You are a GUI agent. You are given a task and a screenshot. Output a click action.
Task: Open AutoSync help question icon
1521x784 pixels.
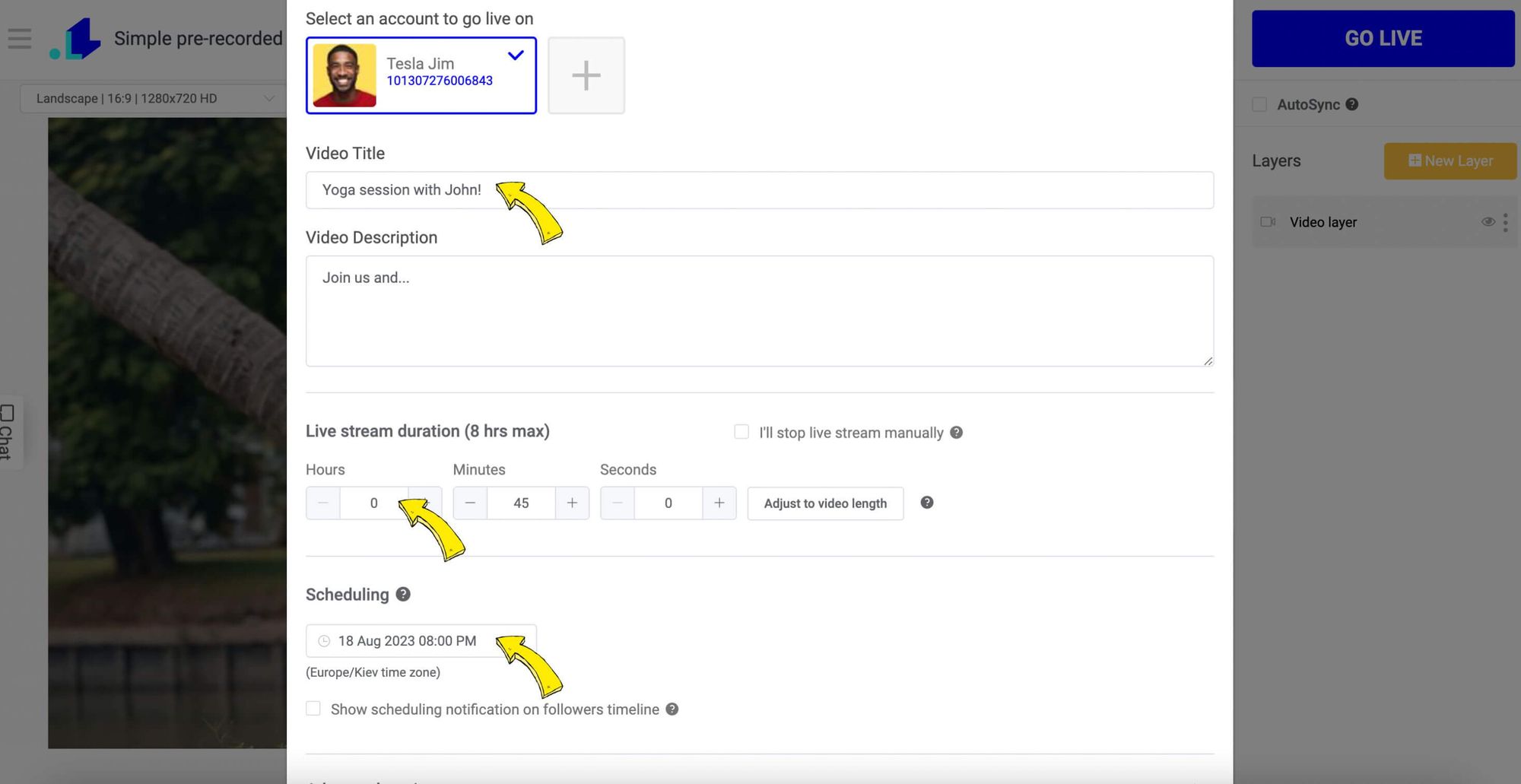coord(1351,104)
